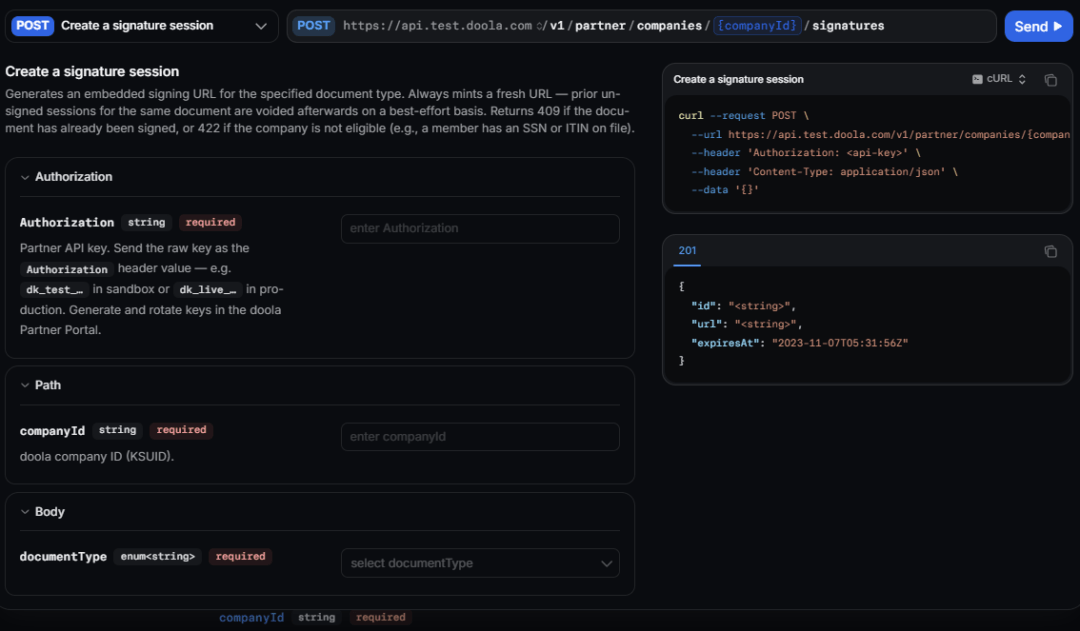Open the cURL language selector
This screenshot has height=631, width=1080.
click(999, 79)
